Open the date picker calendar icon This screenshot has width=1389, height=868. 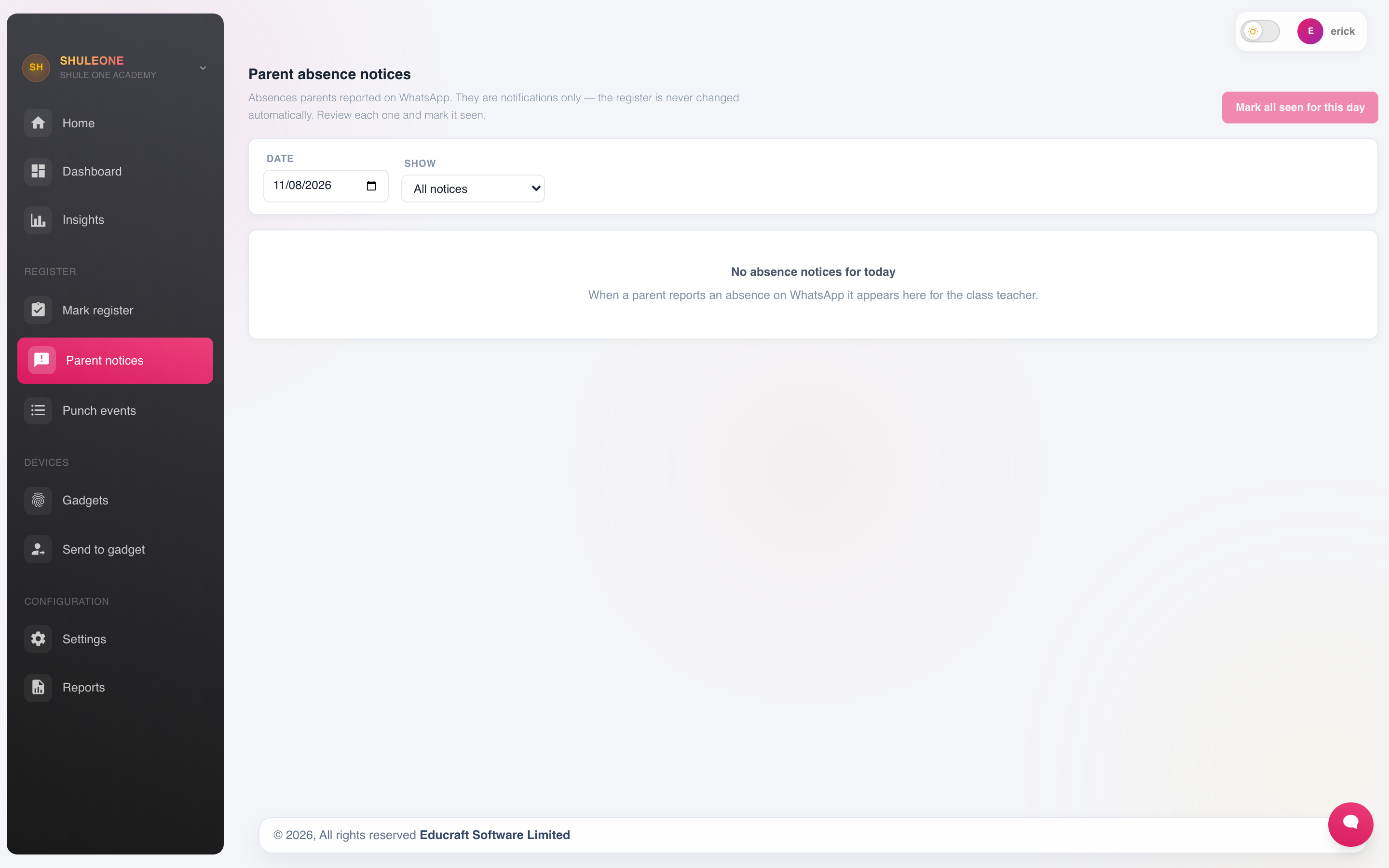[371, 186]
